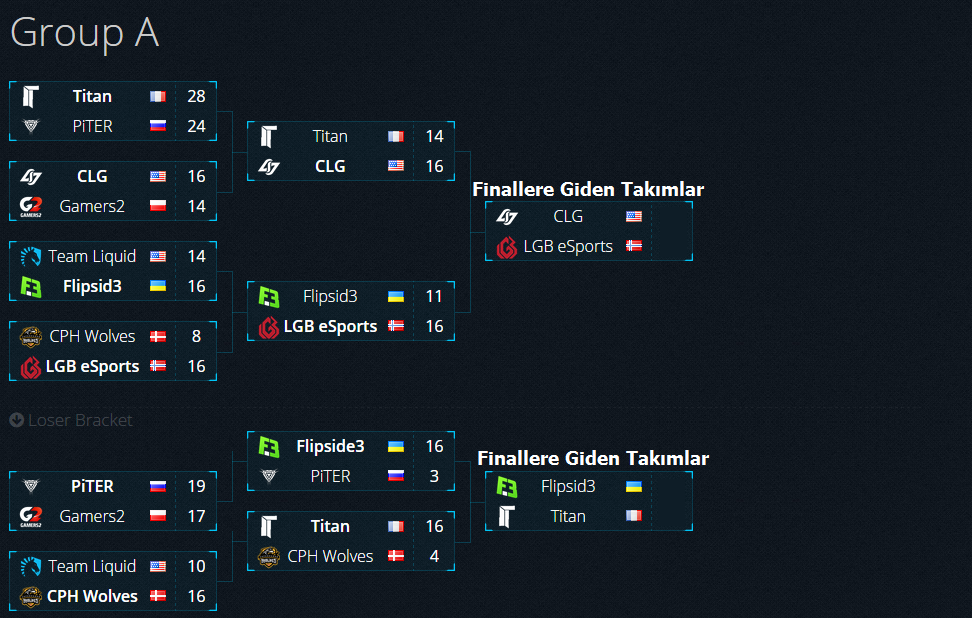Click Gamers2 logo in loser bracket PiTER match
This screenshot has width=972, height=618.
(x=30, y=517)
